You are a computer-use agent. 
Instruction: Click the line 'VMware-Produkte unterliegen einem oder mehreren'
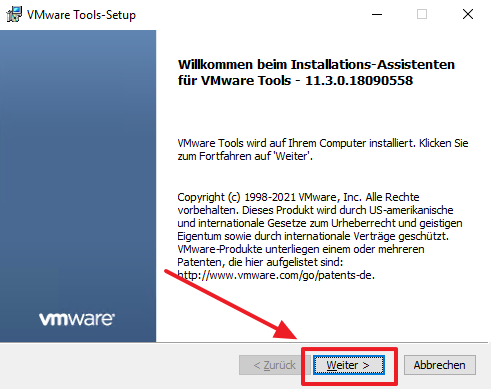pyautogui.click(x=301, y=249)
